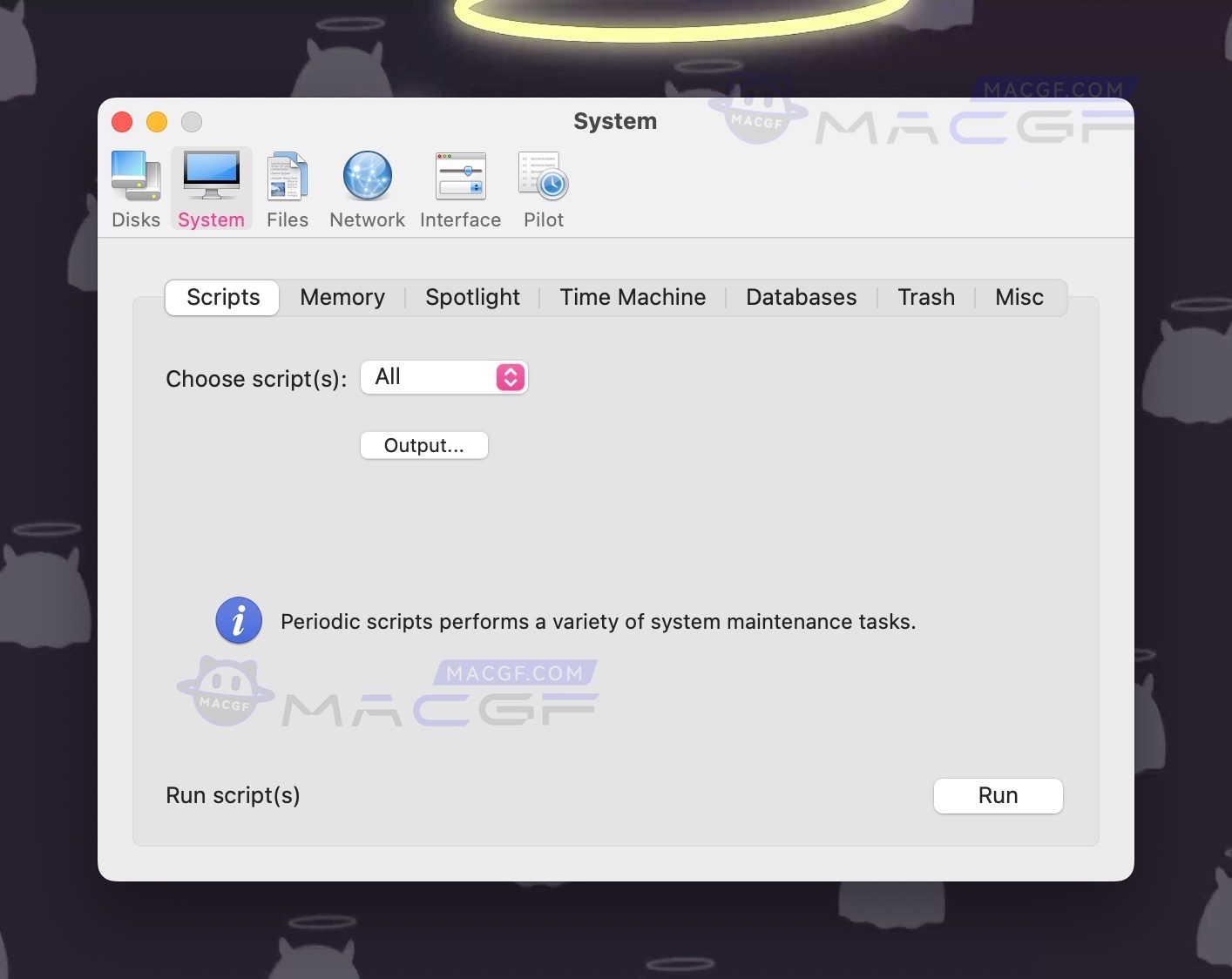Click the blue info icon
This screenshot has width=1232, height=979.
[238, 620]
